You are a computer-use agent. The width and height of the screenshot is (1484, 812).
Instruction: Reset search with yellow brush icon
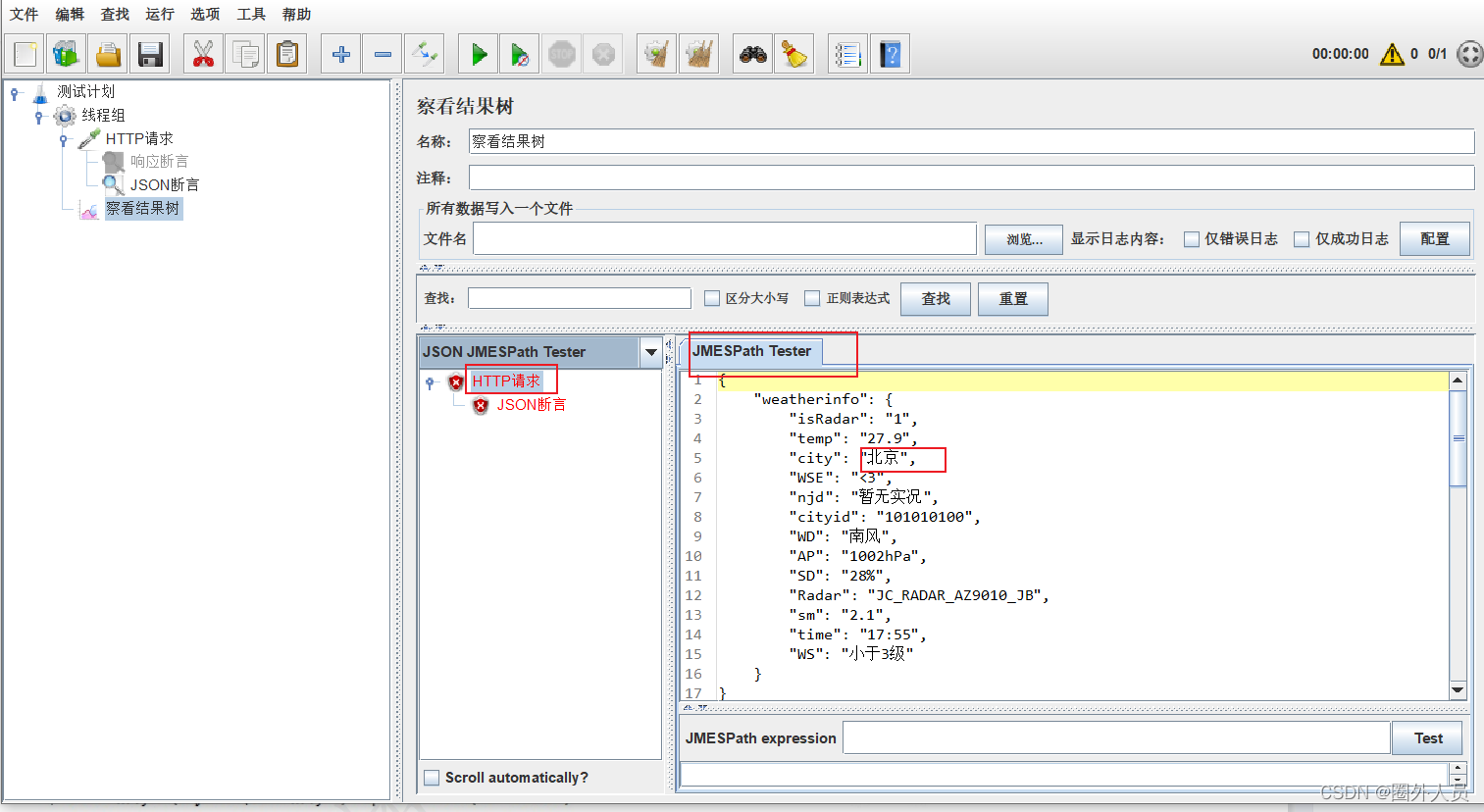click(794, 54)
